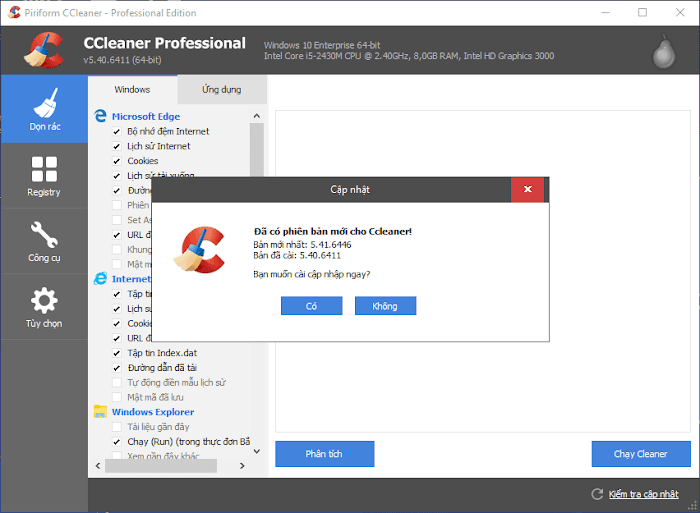Click the Windows 10 Enterprise 64-bit text

pos(322,45)
